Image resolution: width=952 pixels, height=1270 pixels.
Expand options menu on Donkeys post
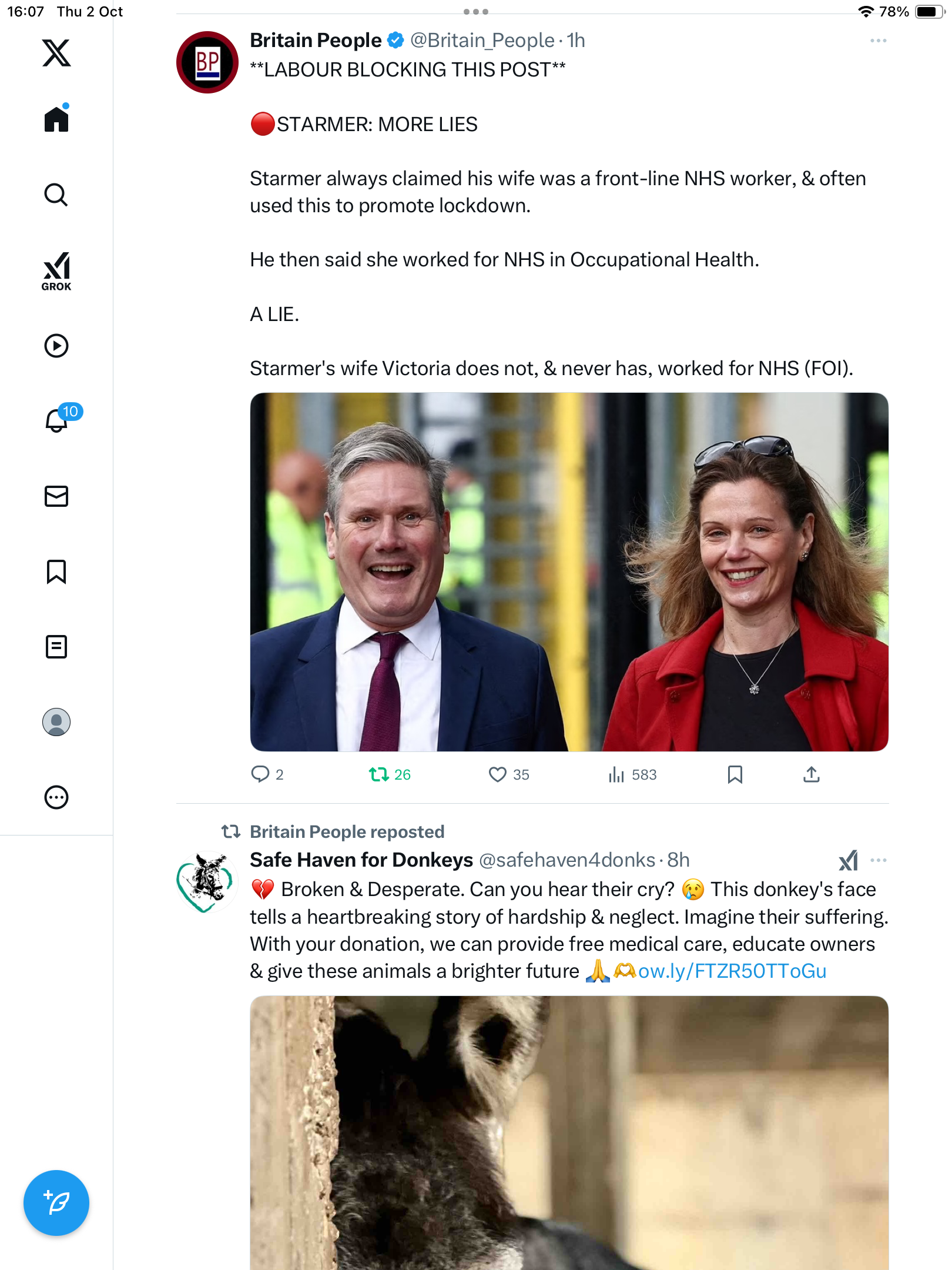878,860
